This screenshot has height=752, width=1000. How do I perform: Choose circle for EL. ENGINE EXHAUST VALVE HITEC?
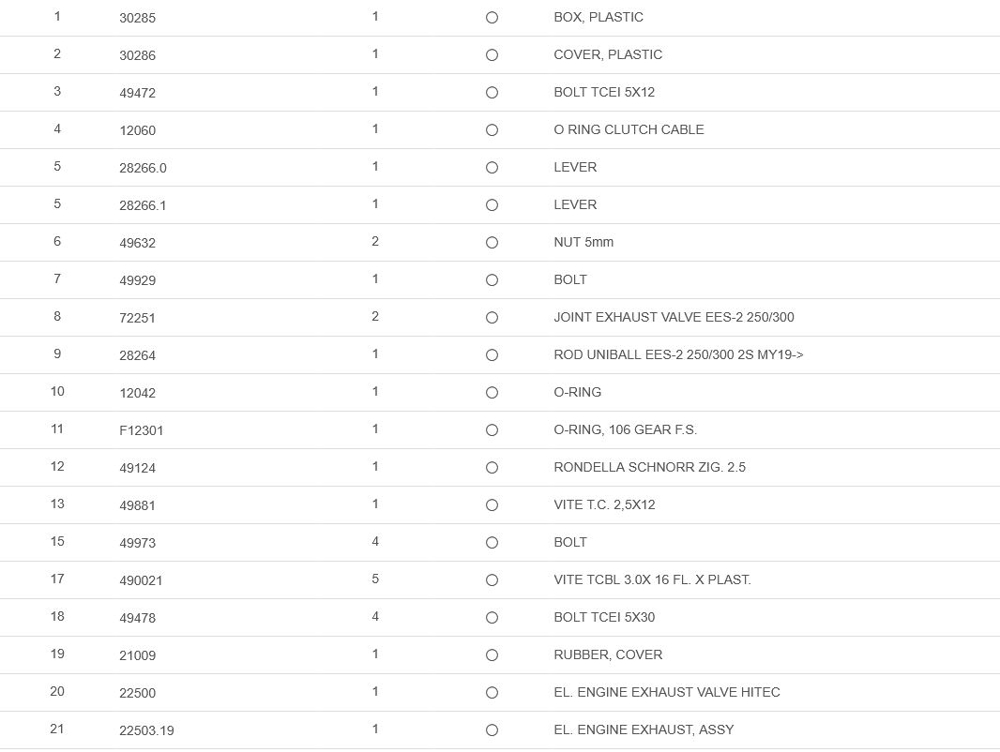(x=491, y=693)
